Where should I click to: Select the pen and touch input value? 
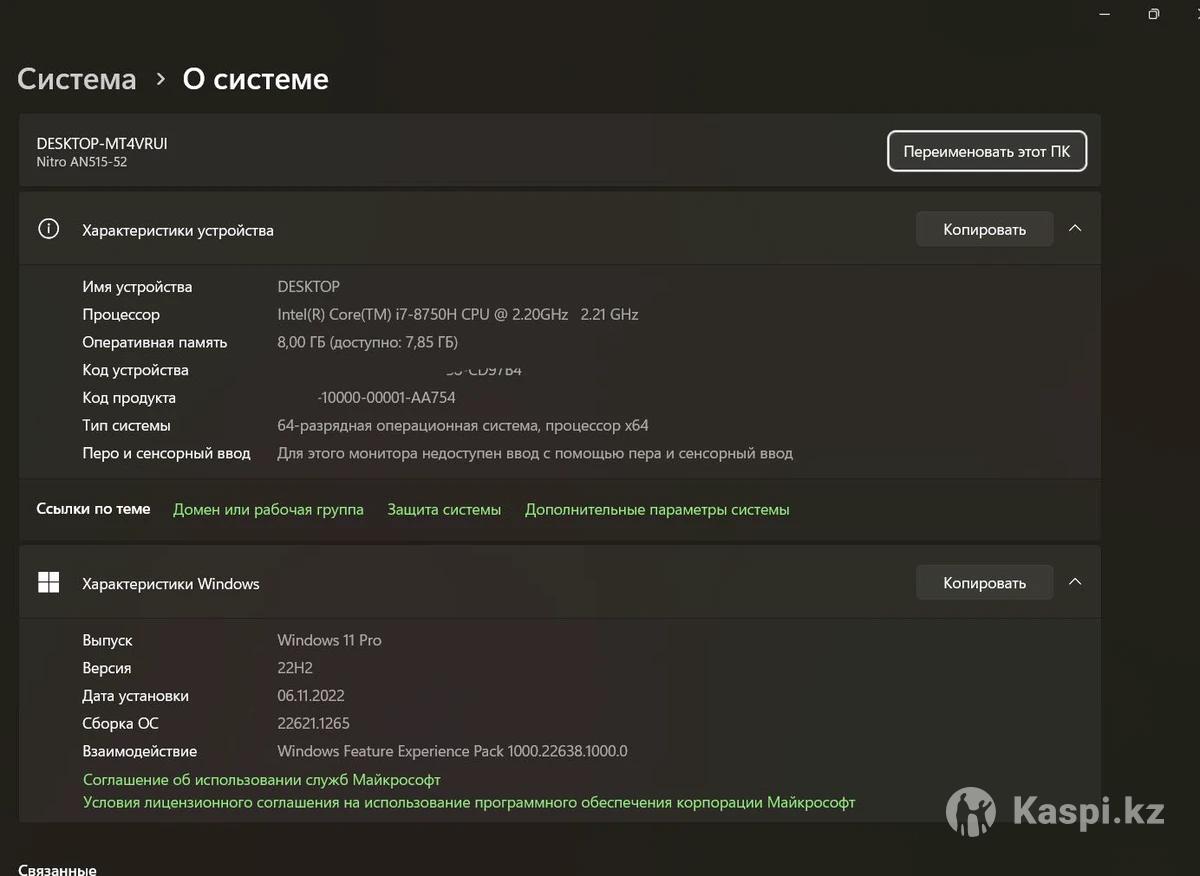(x=535, y=453)
